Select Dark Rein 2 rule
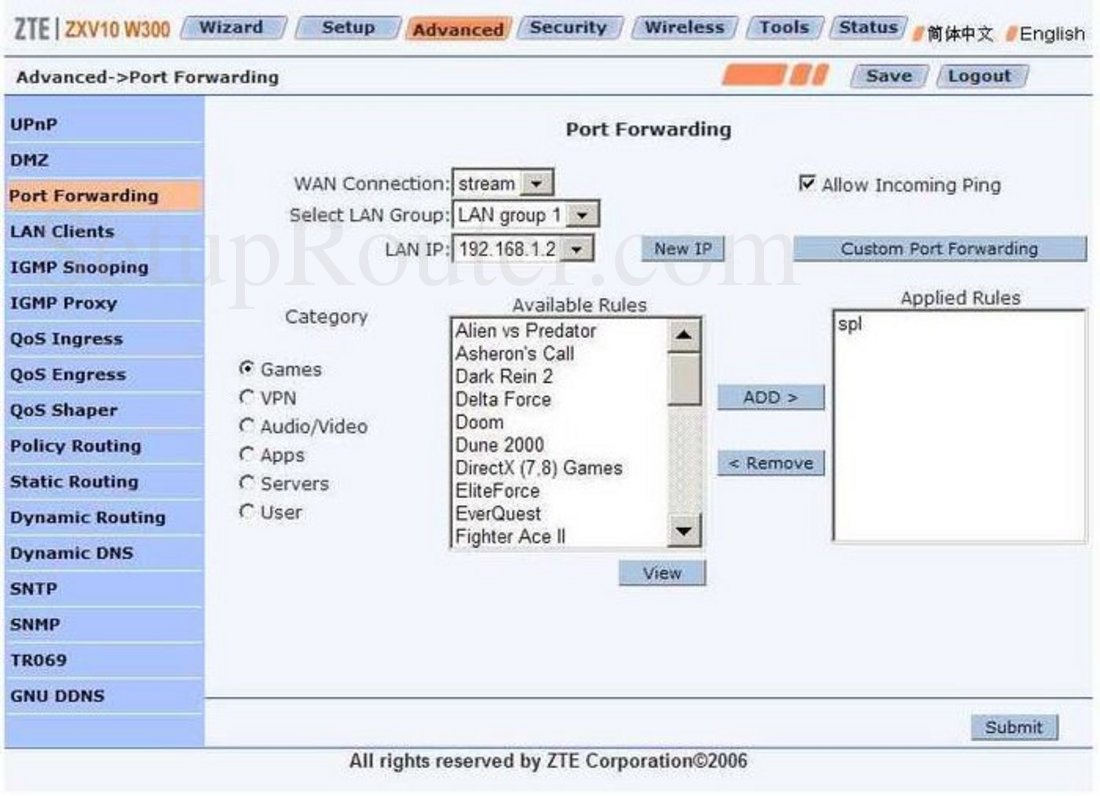 (x=559, y=377)
